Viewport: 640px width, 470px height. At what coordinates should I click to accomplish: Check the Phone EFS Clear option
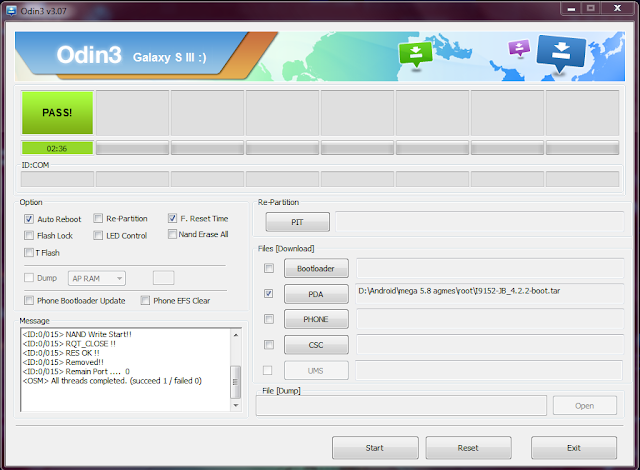145,301
